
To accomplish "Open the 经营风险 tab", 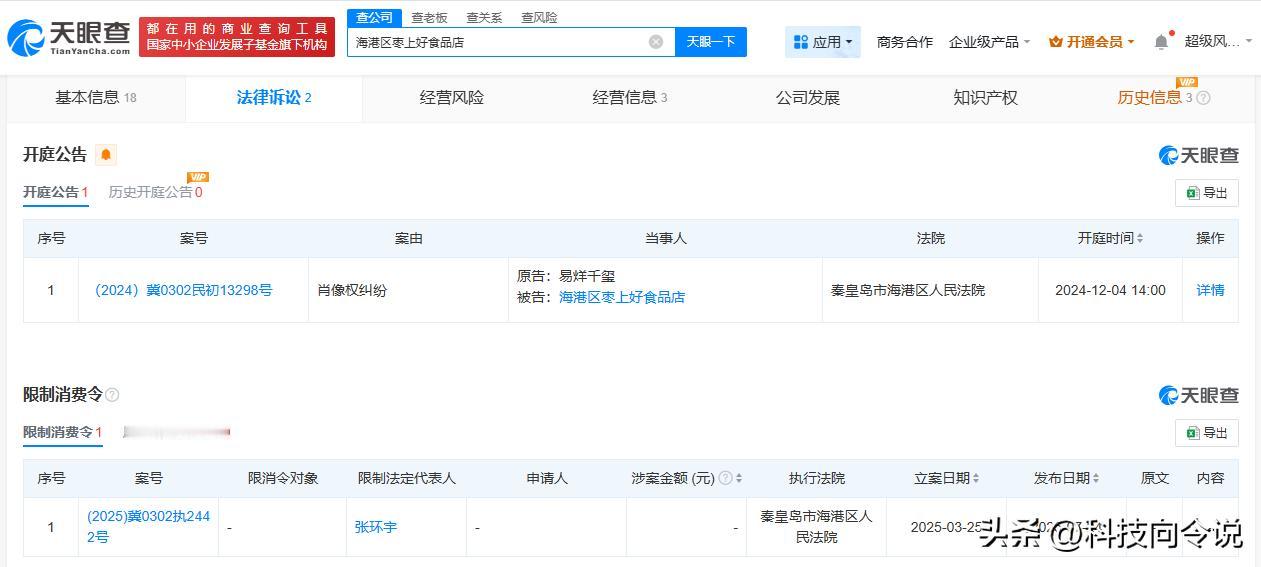I will point(451,98).
